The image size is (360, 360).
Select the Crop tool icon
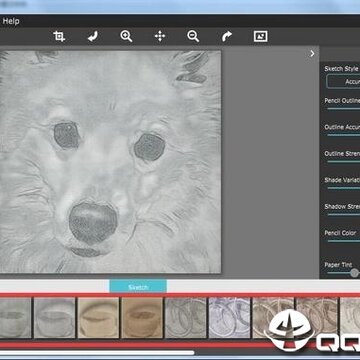coord(59,36)
